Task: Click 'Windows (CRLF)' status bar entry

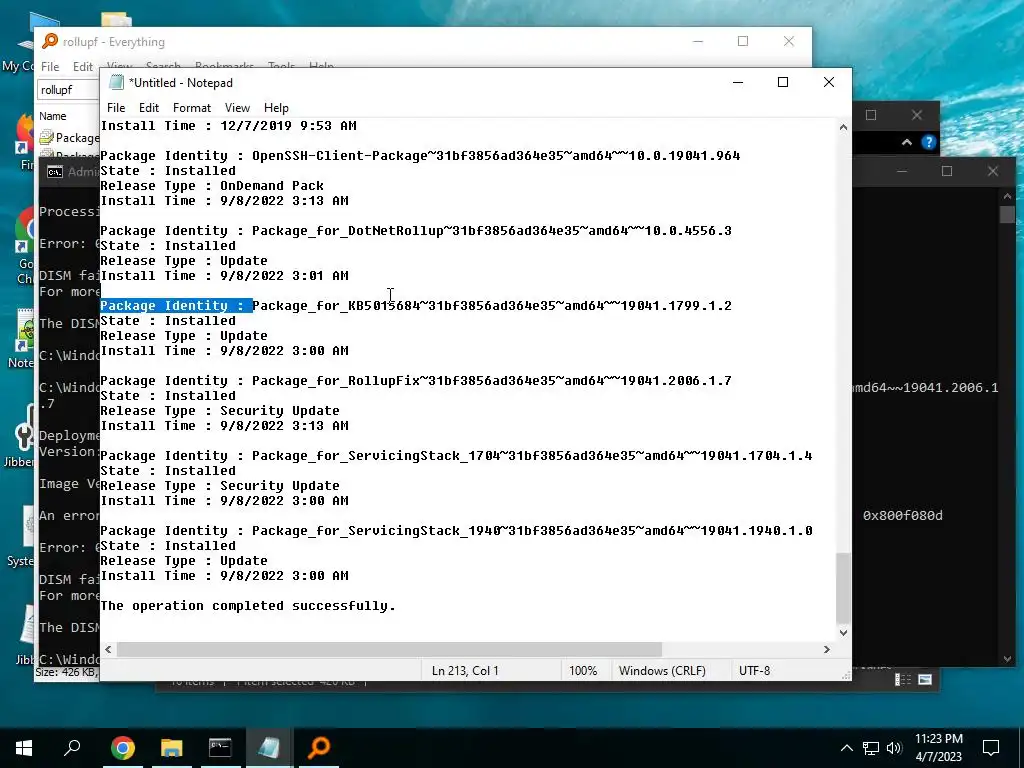Action: pos(662,671)
